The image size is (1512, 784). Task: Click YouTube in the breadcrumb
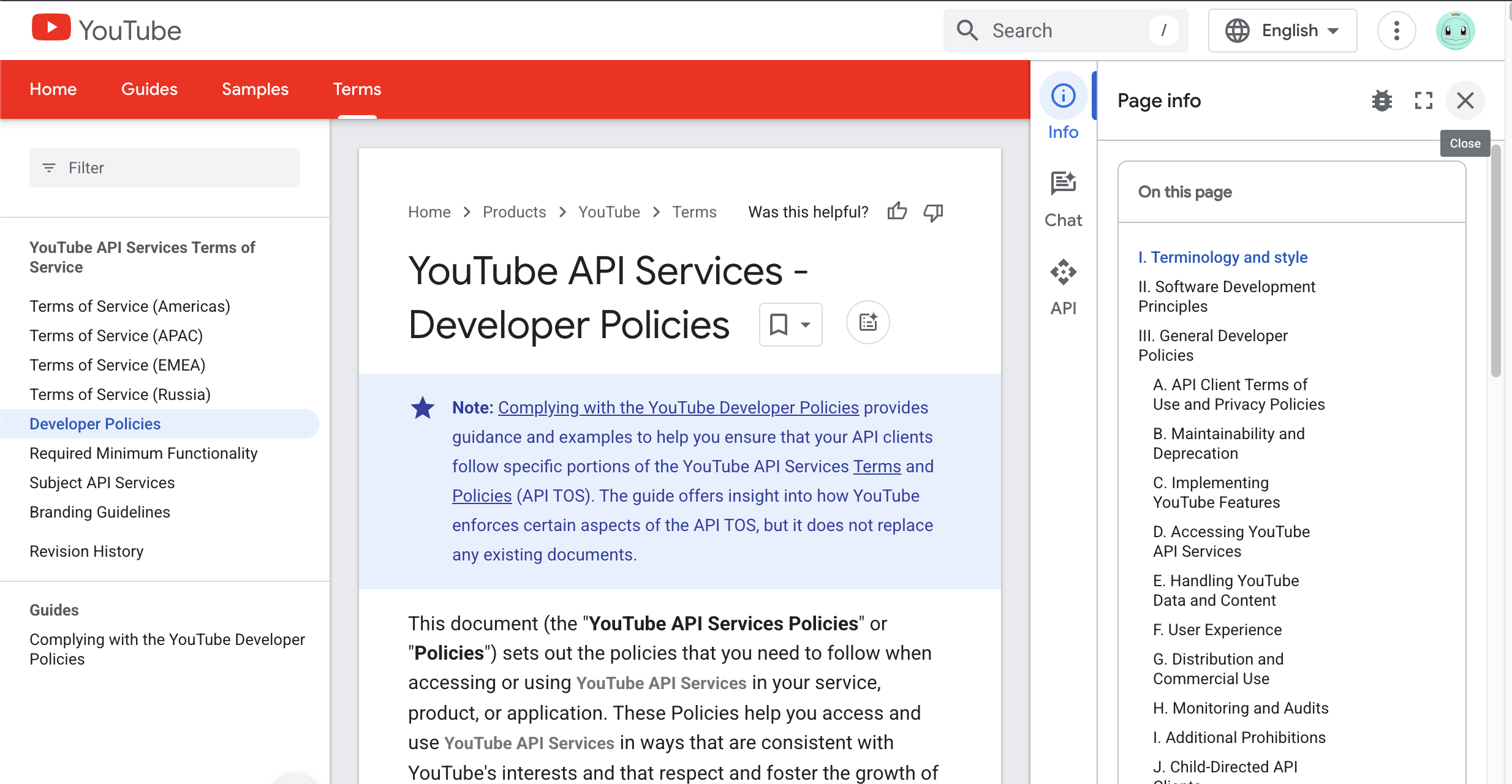pos(609,212)
